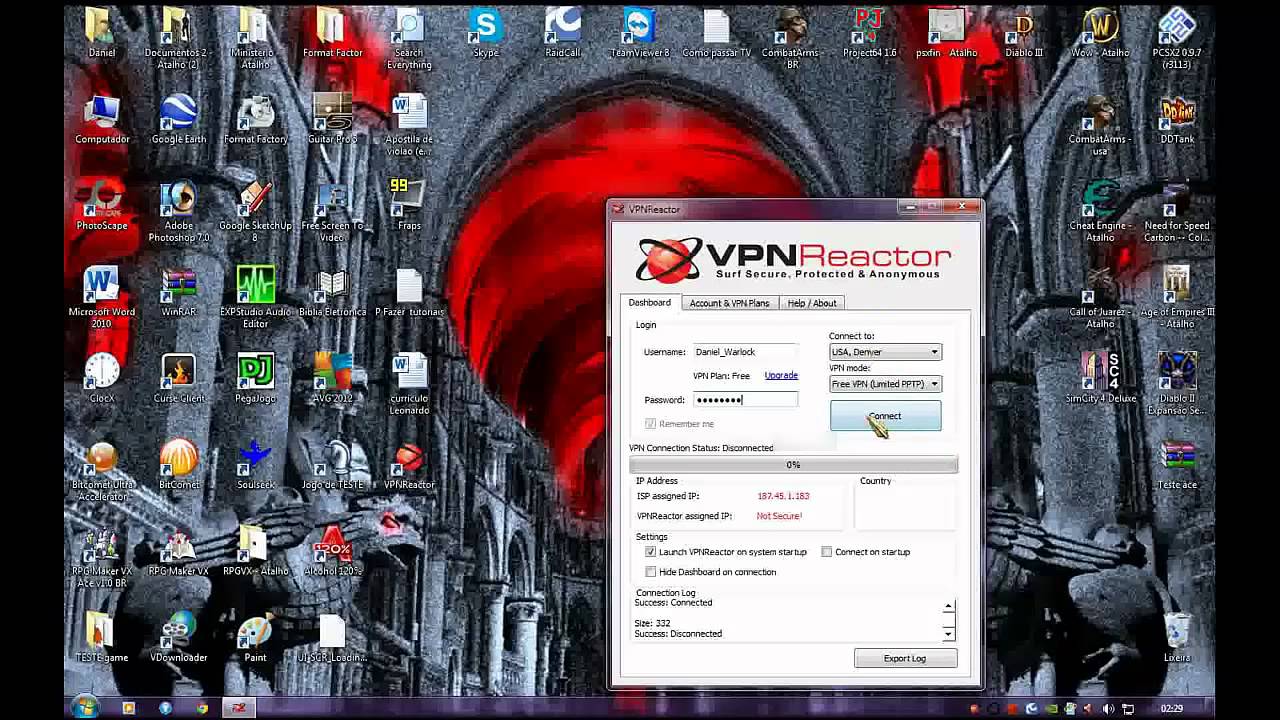Screen dimensions: 1280x720
Task: Click the Connect button
Action: pyautogui.click(x=885, y=416)
